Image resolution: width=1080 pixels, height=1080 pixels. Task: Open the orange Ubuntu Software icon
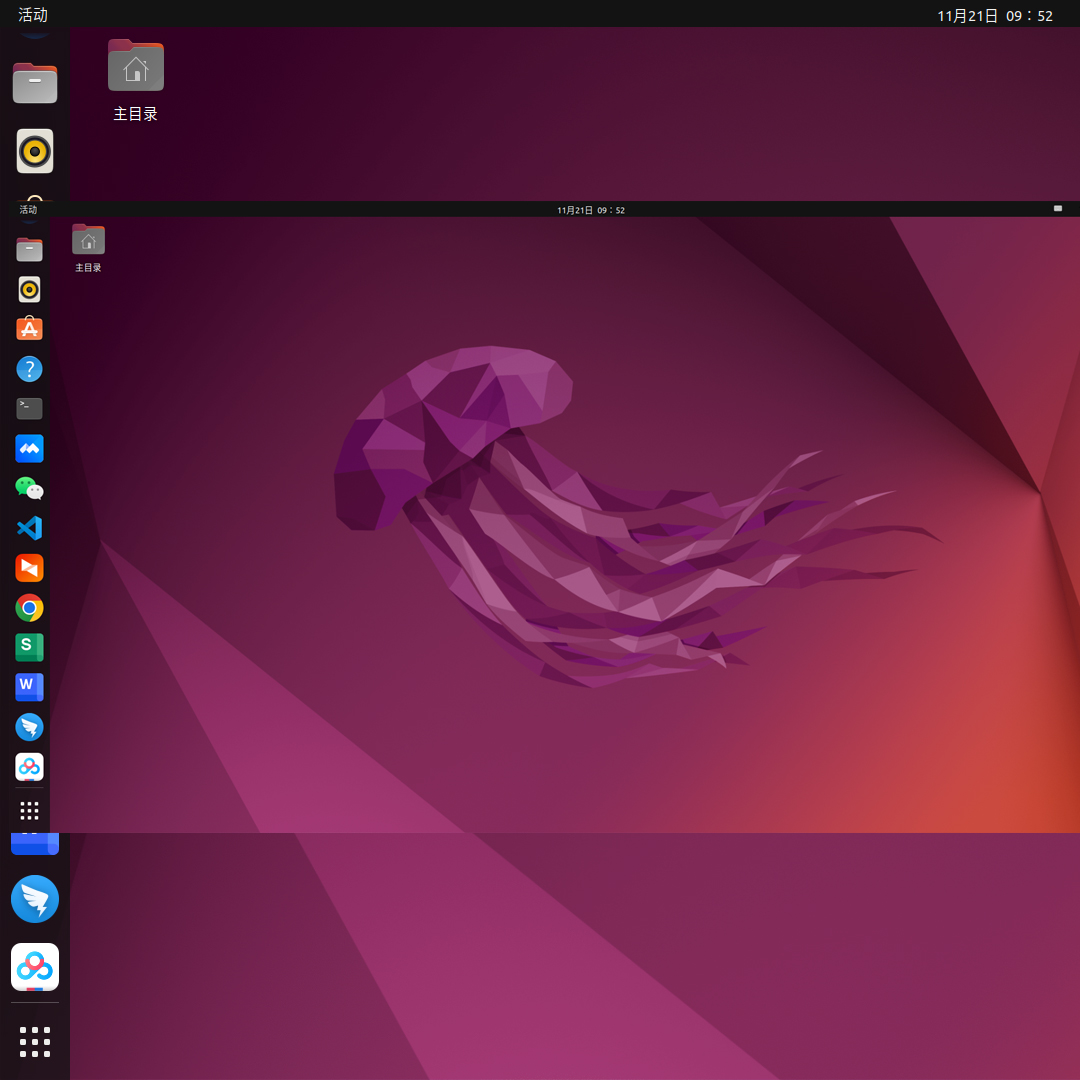click(x=29, y=329)
